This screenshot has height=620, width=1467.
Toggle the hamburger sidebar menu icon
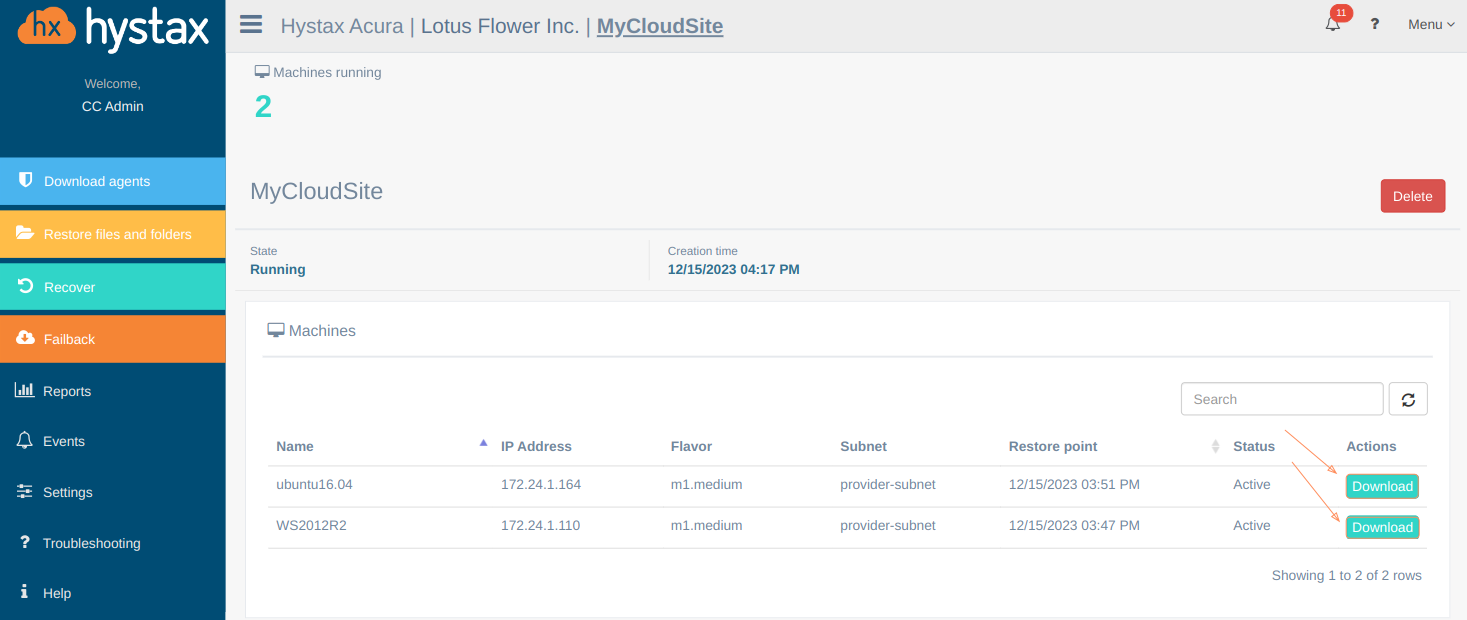pos(251,25)
